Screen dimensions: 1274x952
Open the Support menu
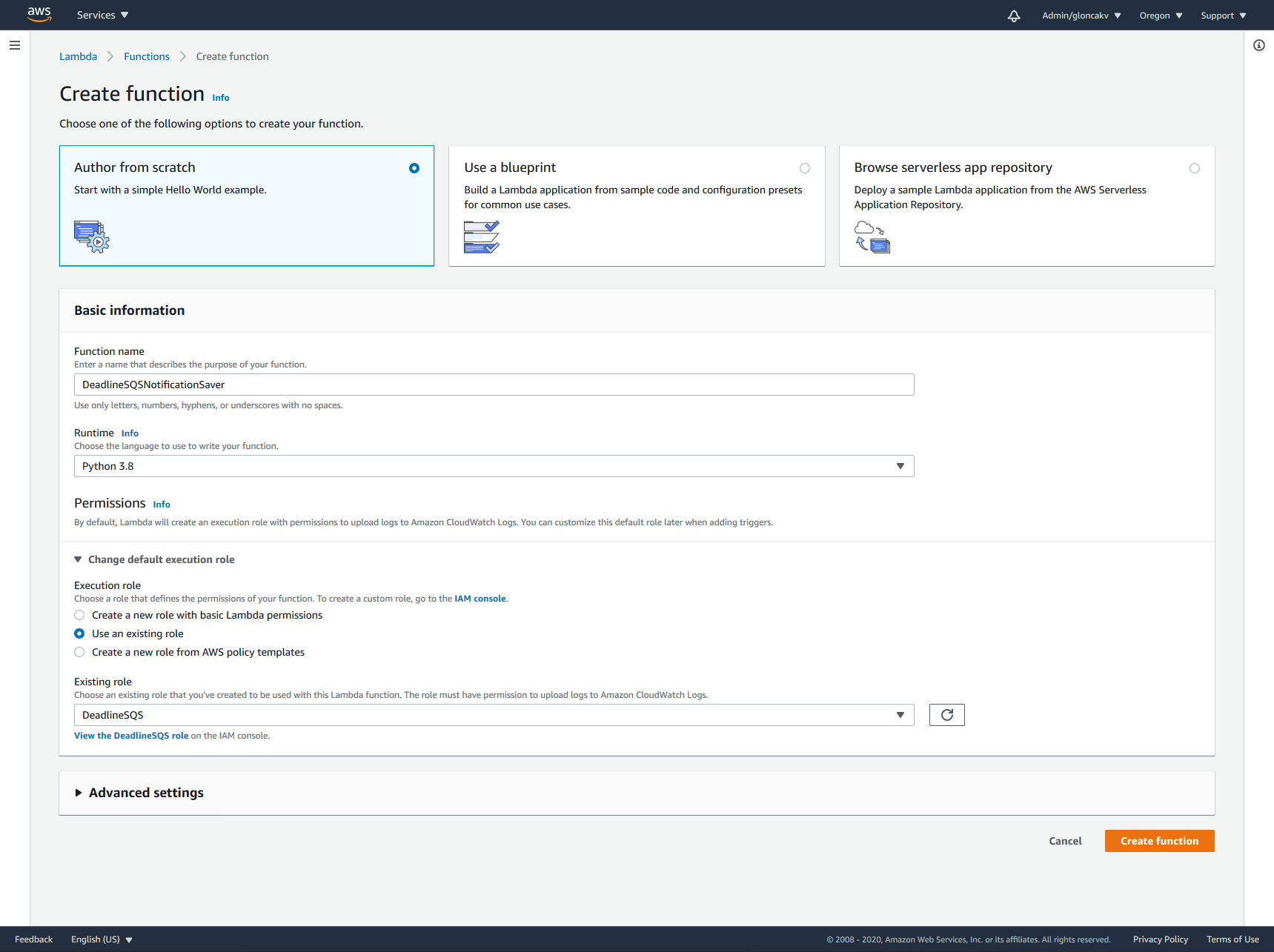point(1224,16)
